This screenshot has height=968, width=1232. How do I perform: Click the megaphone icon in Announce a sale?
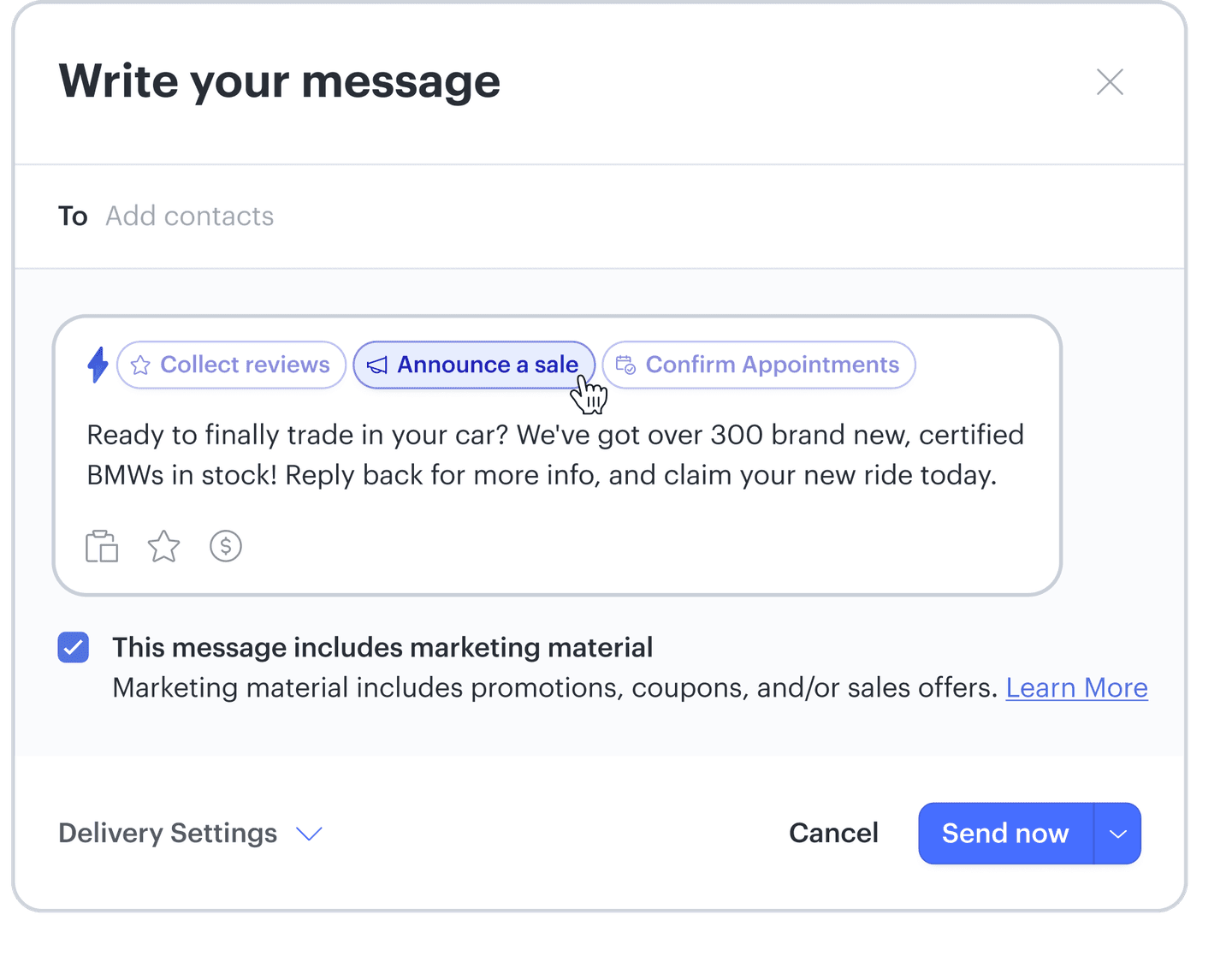click(377, 365)
